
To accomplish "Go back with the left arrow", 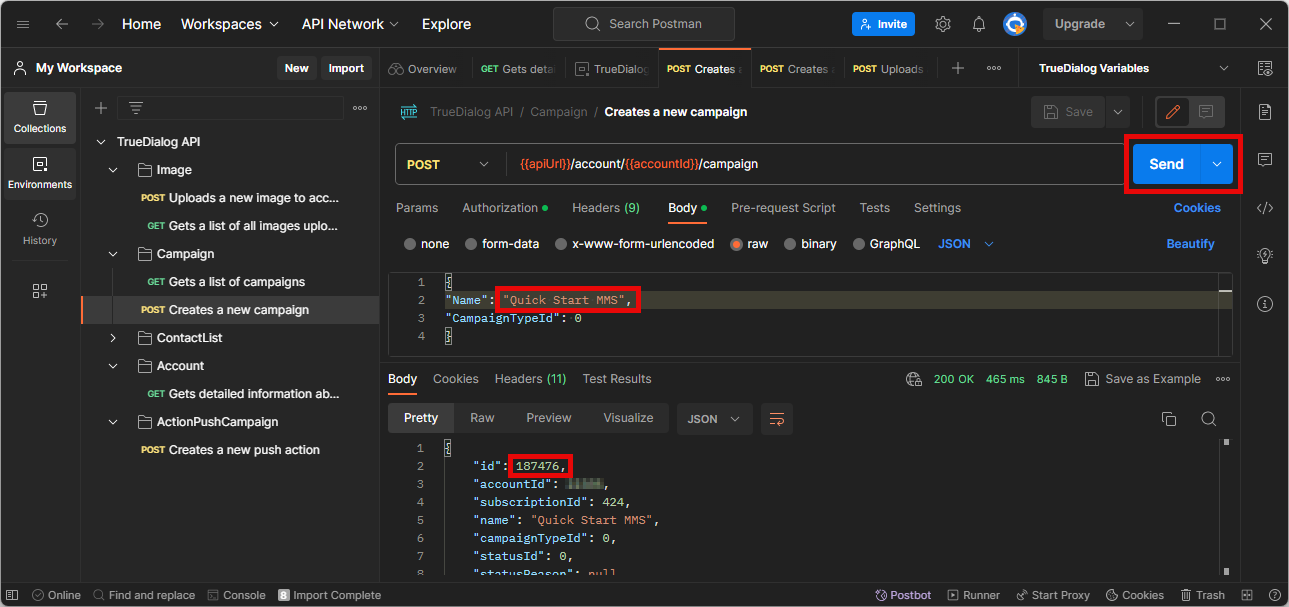I will tap(62, 24).
